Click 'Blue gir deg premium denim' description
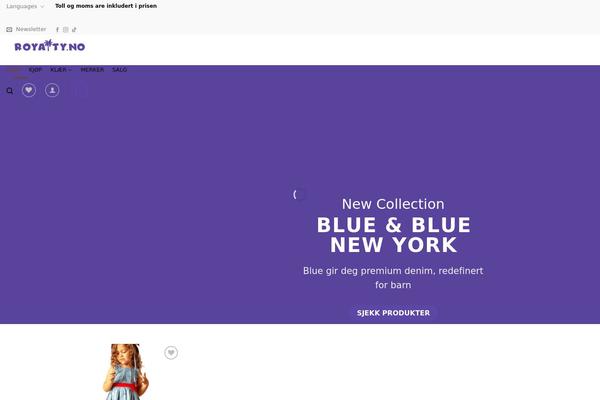This screenshot has height=400, width=600. click(x=393, y=278)
